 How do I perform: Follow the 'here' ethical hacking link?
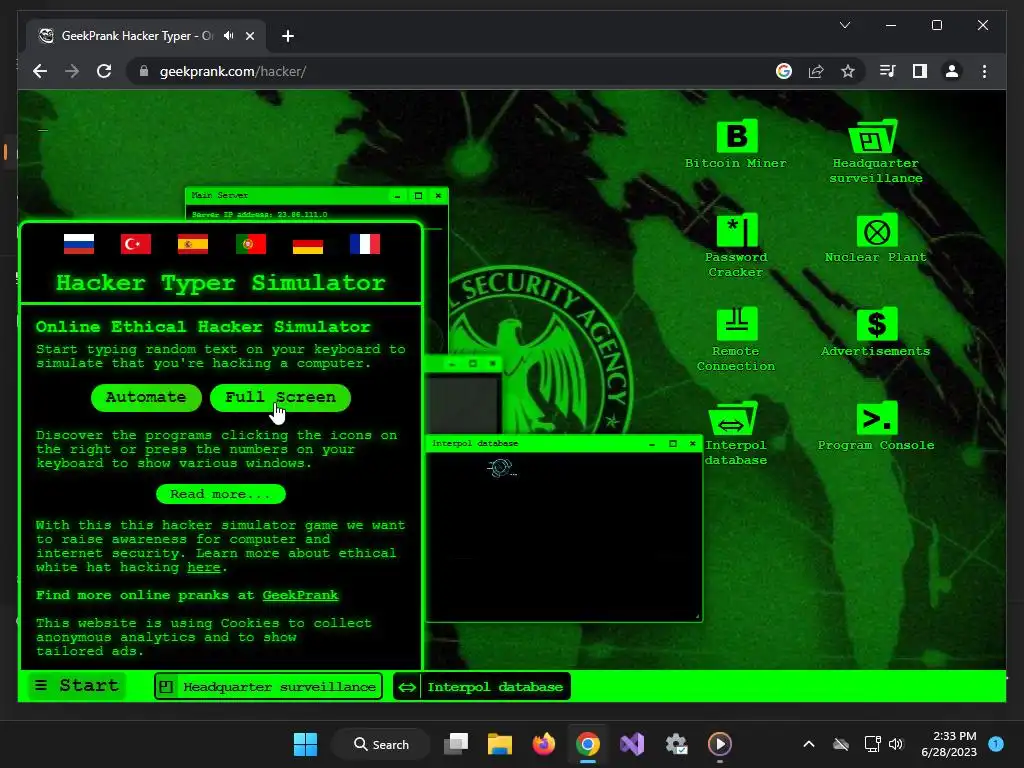click(x=204, y=568)
